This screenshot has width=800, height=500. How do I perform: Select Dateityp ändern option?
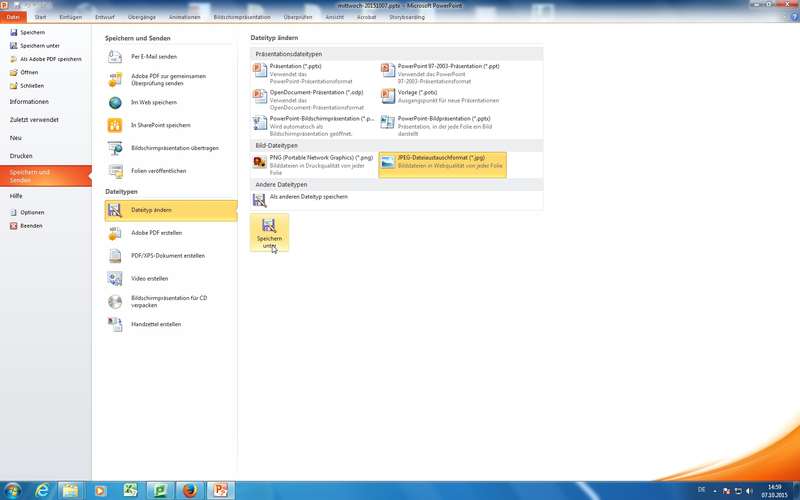(170, 210)
